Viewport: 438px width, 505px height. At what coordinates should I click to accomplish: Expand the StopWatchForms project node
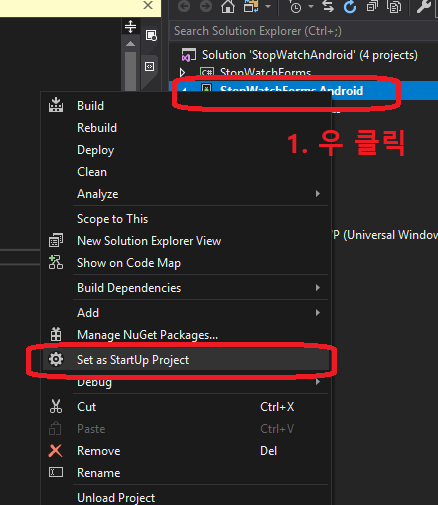[x=182, y=72]
